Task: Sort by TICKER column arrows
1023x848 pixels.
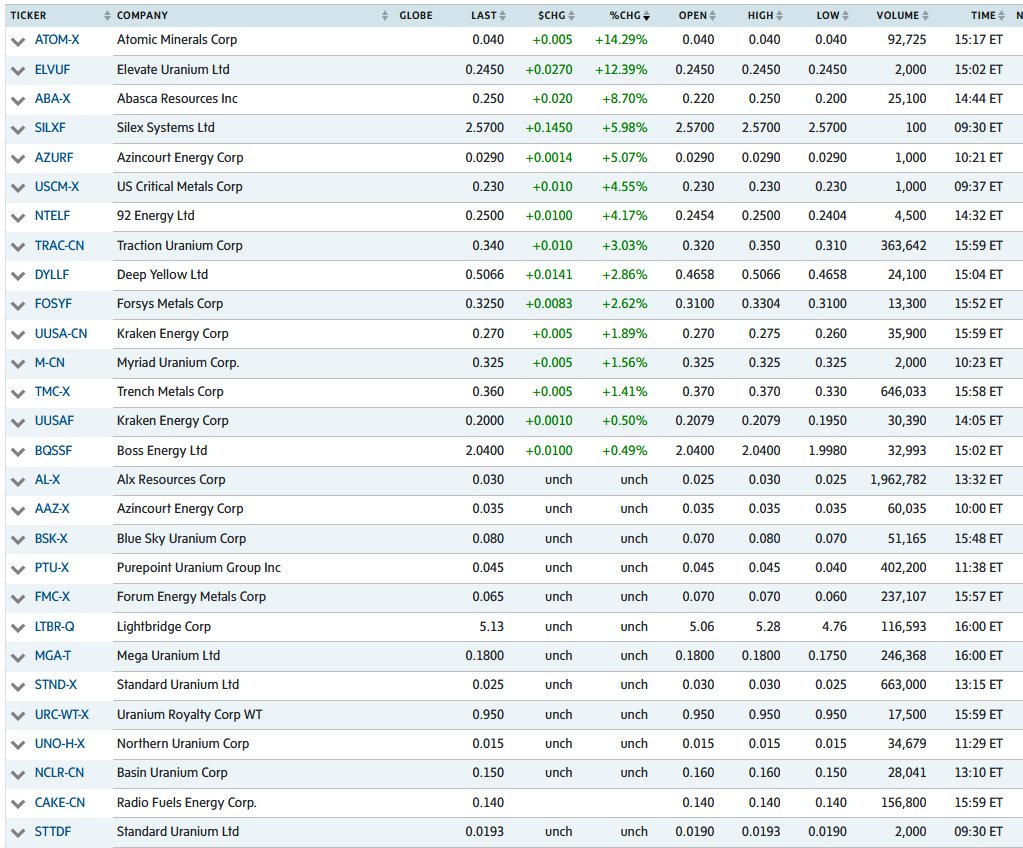Action: coord(108,16)
